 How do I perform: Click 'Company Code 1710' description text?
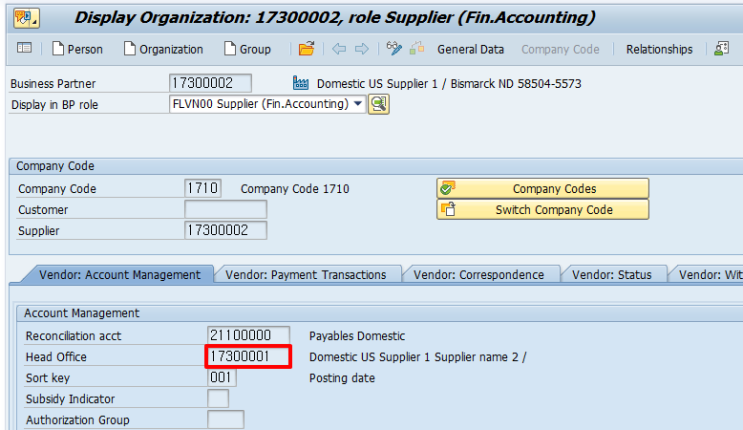[295, 189]
